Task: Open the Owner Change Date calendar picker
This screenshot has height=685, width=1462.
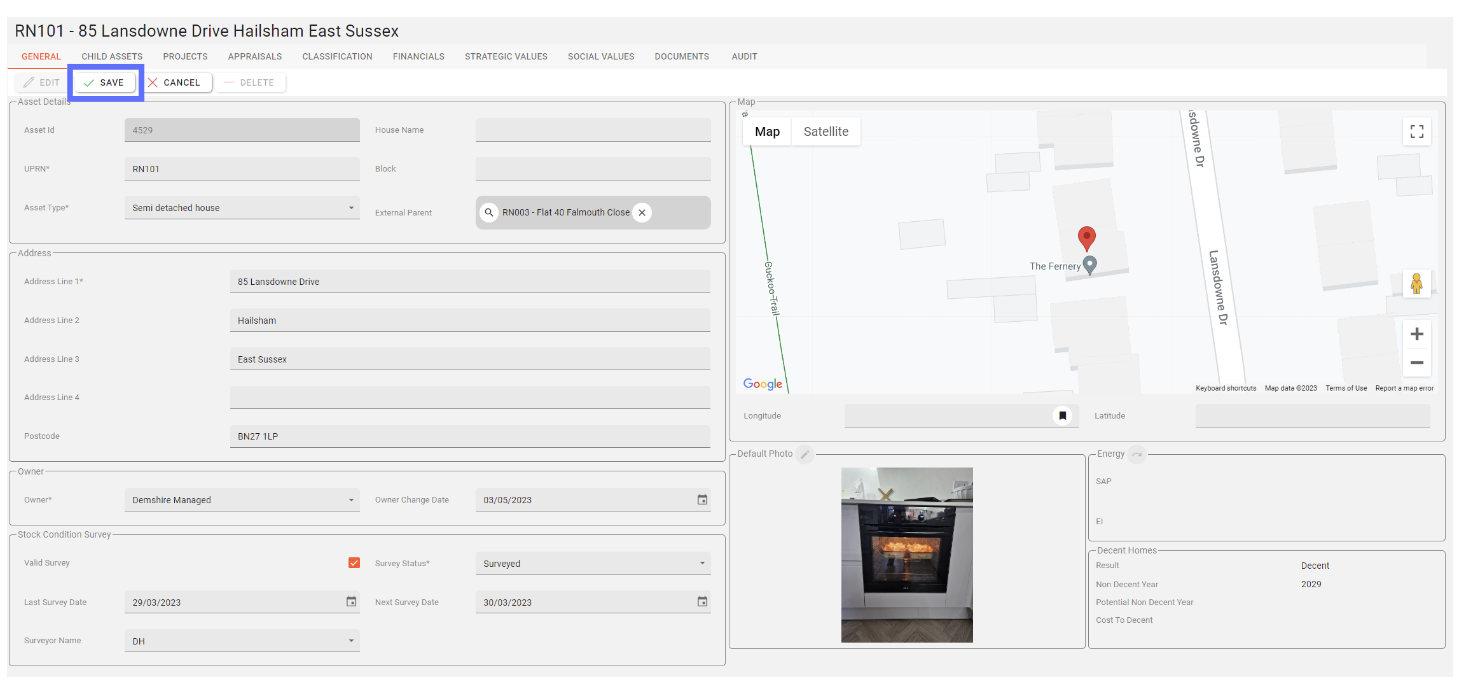Action: (x=702, y=500)
